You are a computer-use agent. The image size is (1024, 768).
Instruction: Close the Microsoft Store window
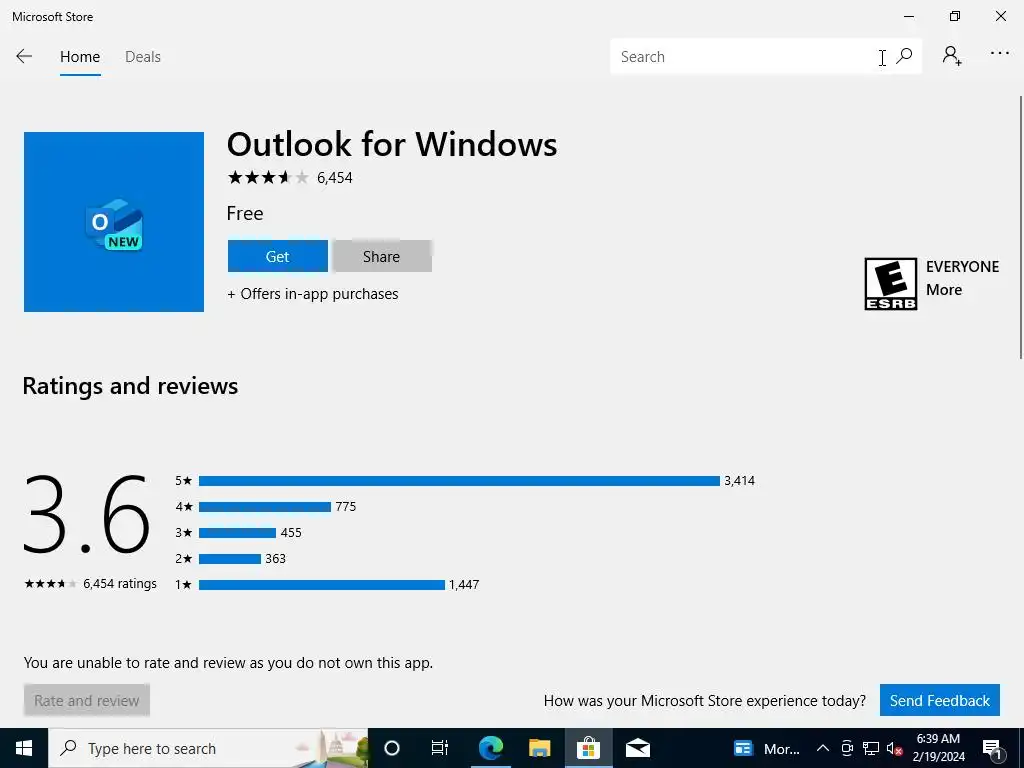point(1000,16)
